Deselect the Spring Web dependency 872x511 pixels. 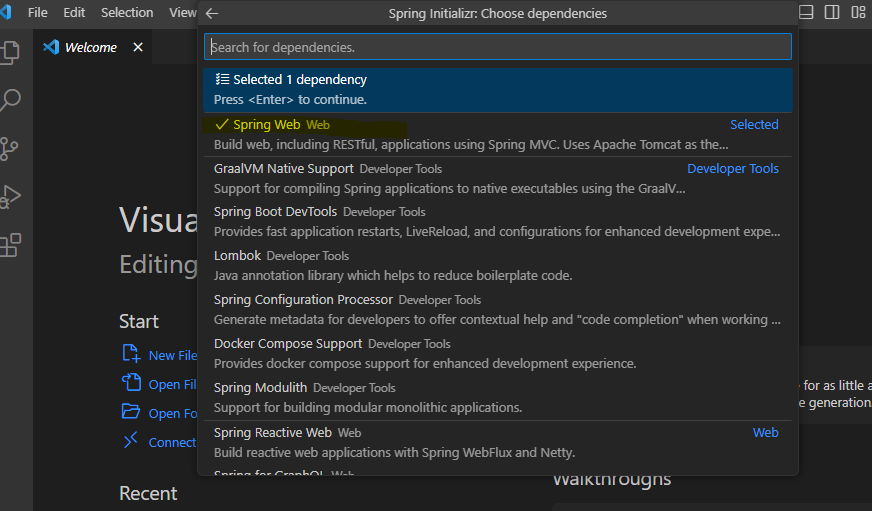pyautogui.click(x=498, y=134)
